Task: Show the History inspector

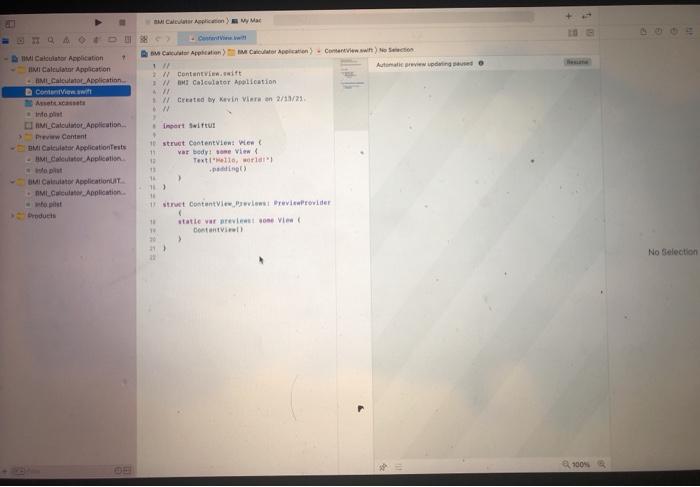Action: 658,31
